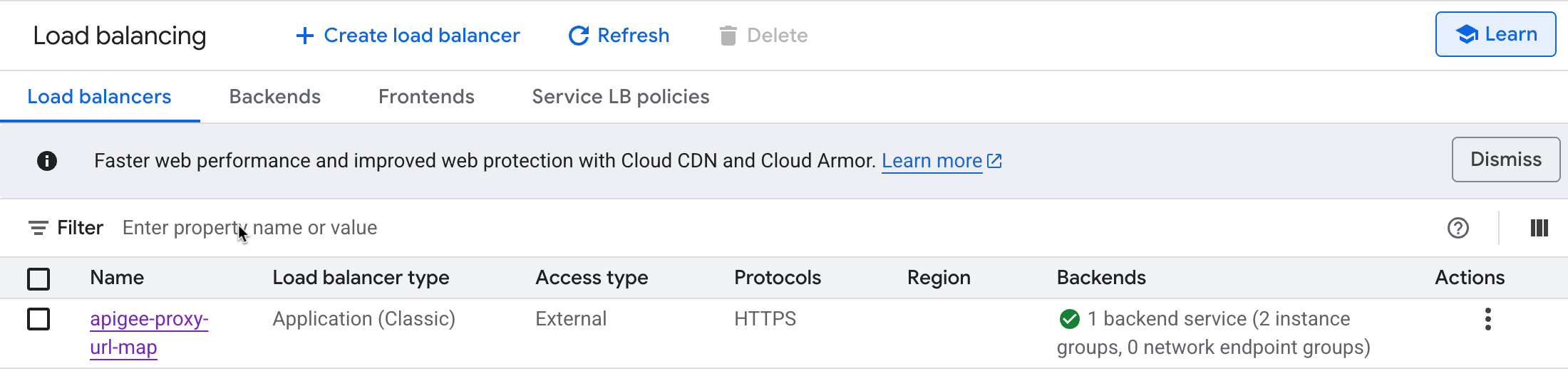
Task: Click the Refresh circular arrow icon
Action: [x=579, y=36]
